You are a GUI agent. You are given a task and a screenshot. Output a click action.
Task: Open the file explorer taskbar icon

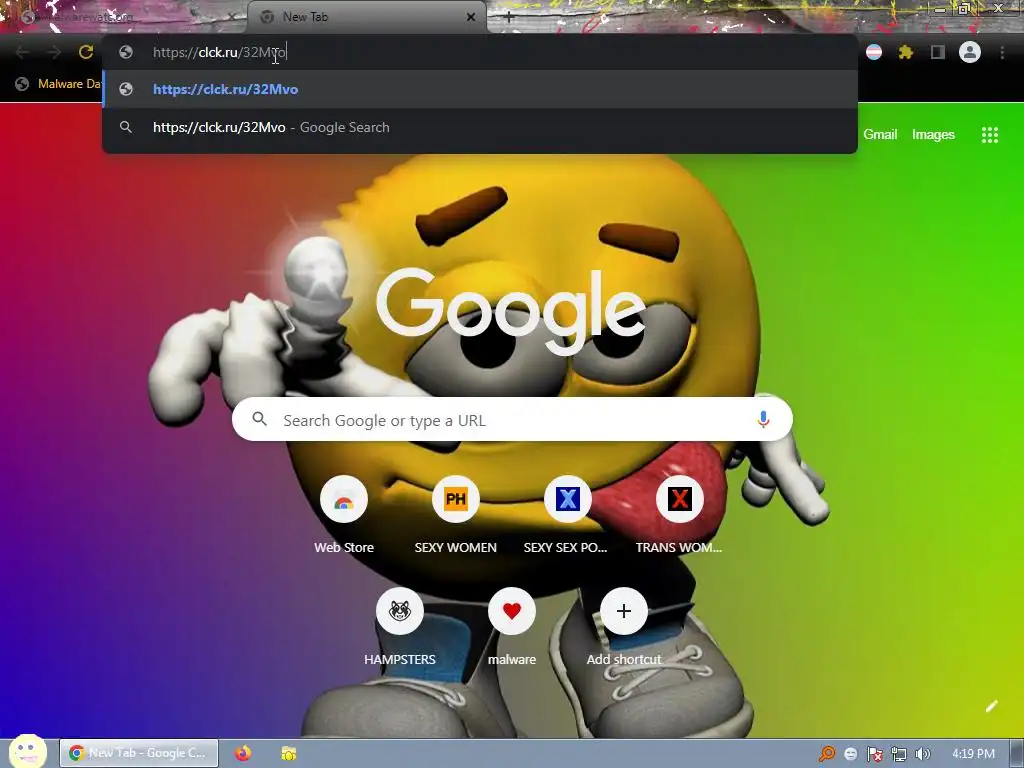coord(289,753)
